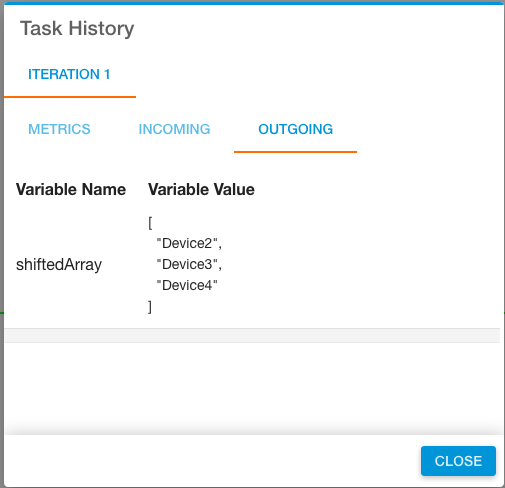505x488 pixels.
Task: Select the ITERATION 1 tab
Action: click(x=69, y=74)
